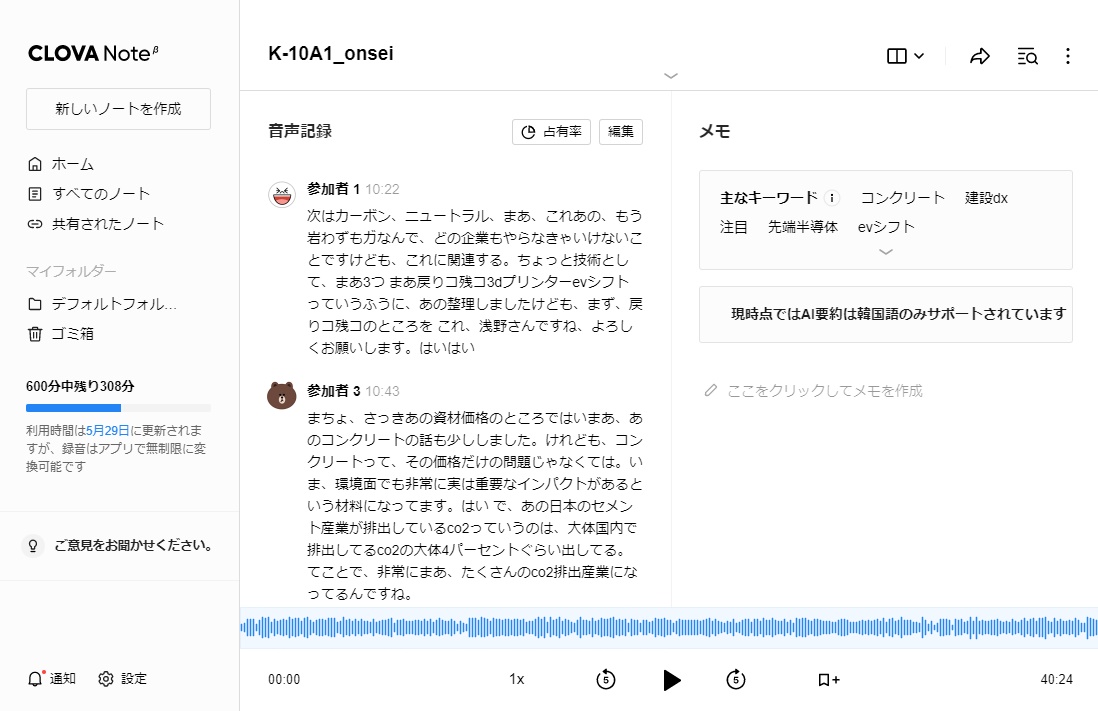Change the 1x playback speed
The image size is (1098, 711).
click(516, 679)
